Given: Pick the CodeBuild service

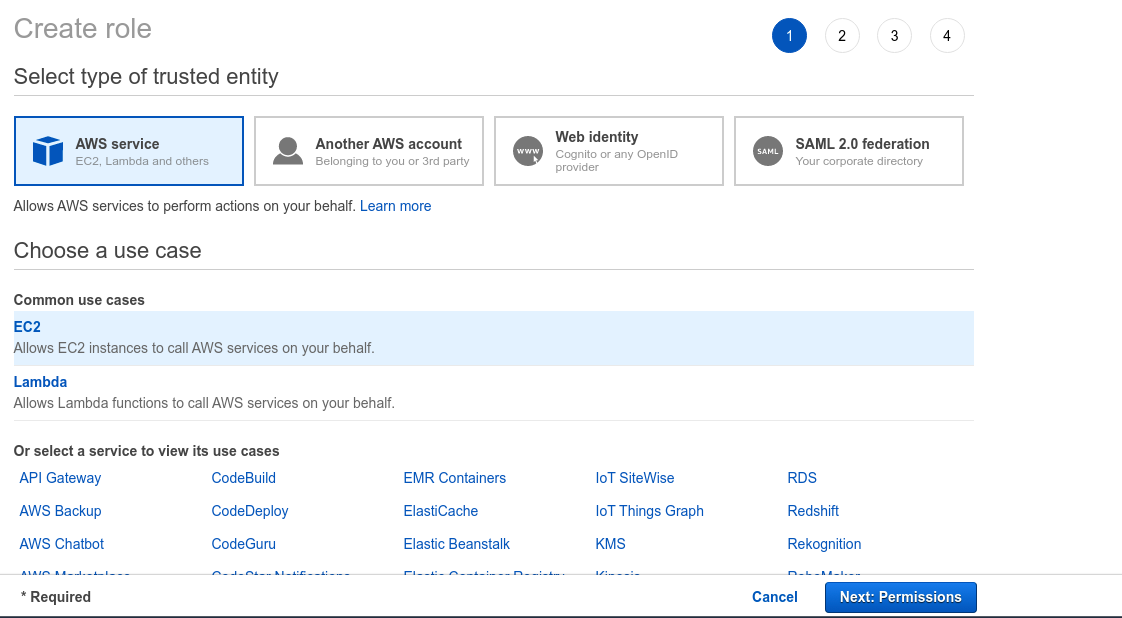Looking at the screenshot, I should tap(243, 478).
